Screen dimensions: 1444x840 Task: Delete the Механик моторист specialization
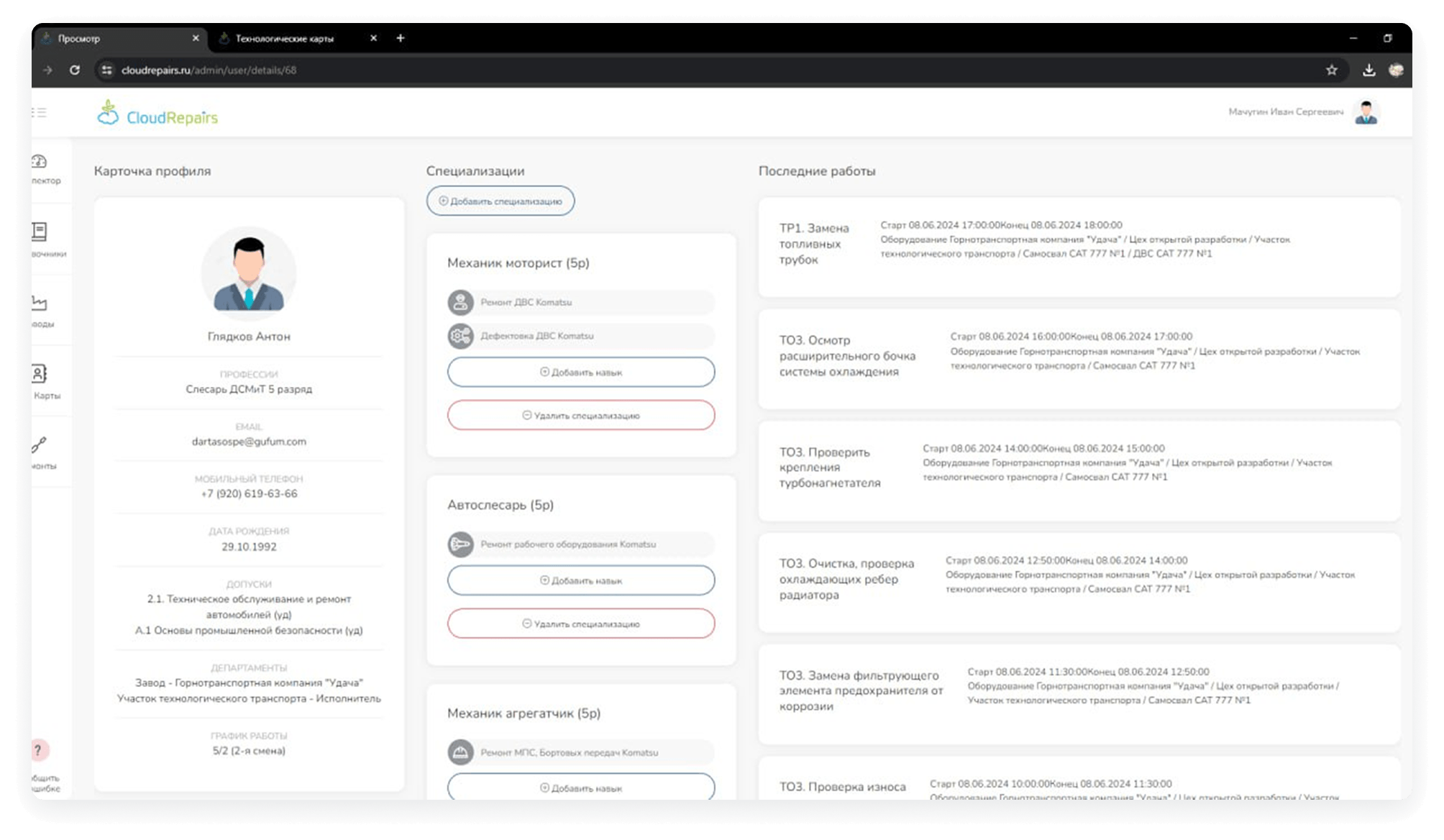tap(581, 415)
